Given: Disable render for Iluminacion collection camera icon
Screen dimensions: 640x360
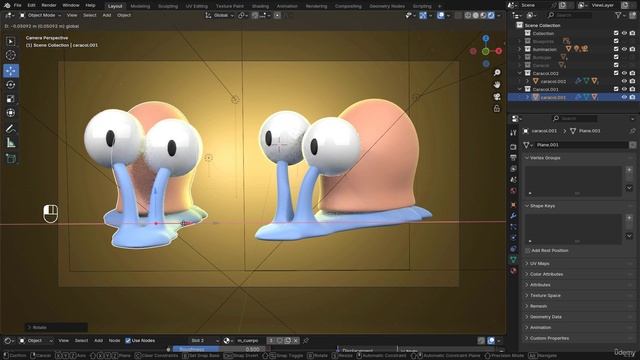Looking at the screenshot, I should 632,49.
